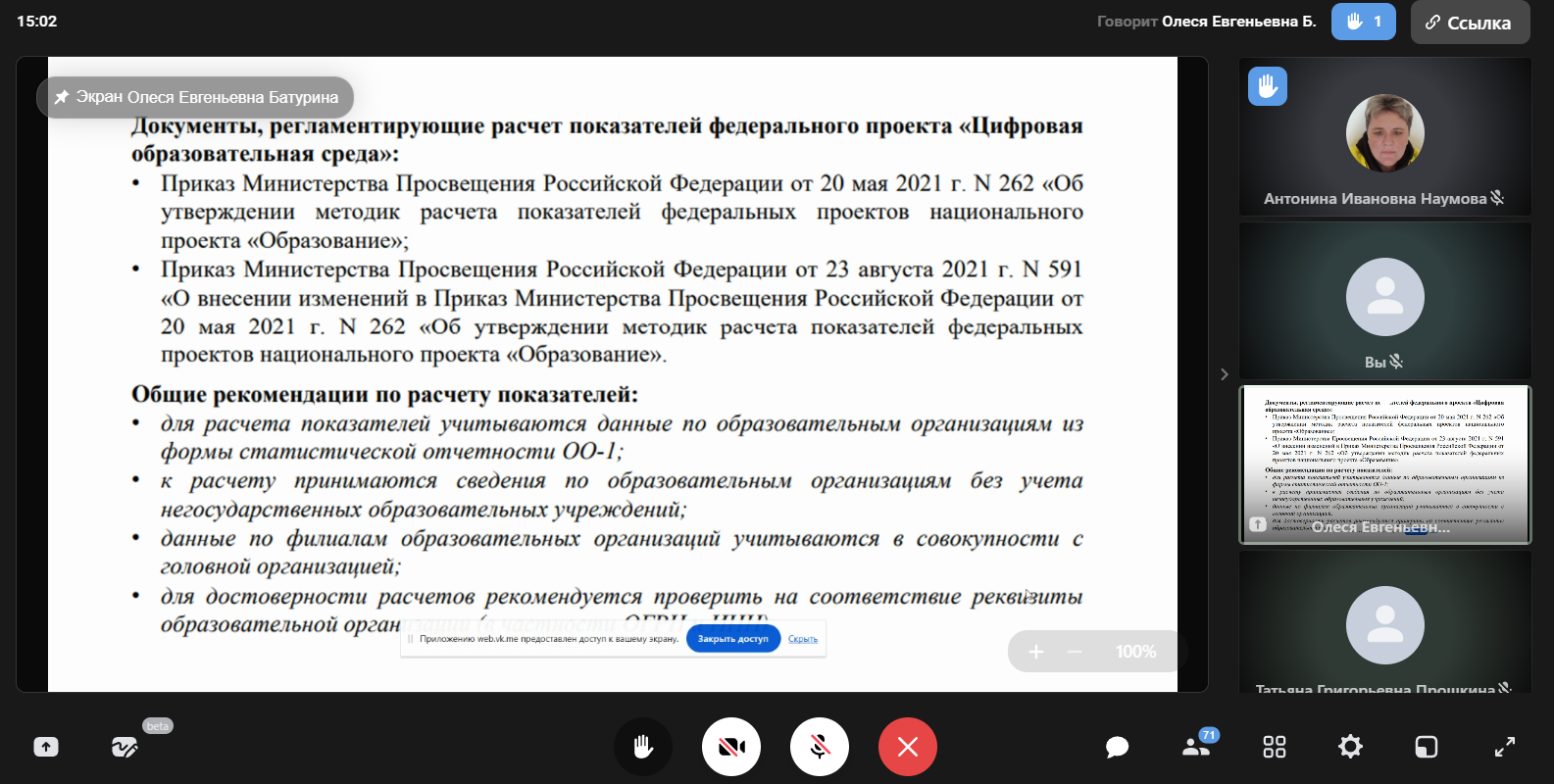Raise hand in bottom toolbar

[643, 747]
